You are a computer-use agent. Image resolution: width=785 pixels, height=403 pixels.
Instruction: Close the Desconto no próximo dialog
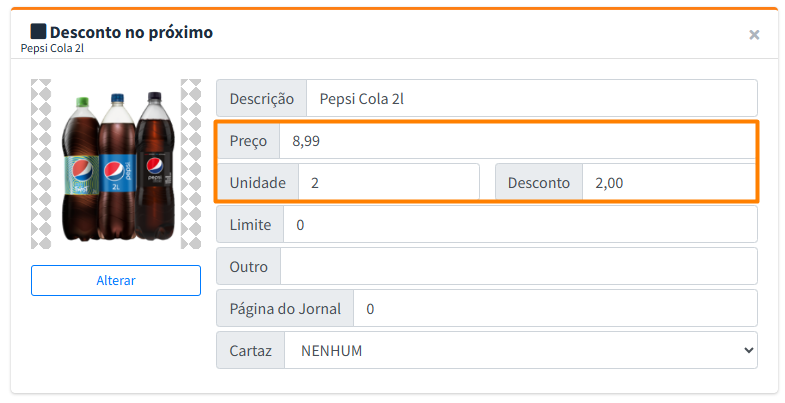pos(754,35)
